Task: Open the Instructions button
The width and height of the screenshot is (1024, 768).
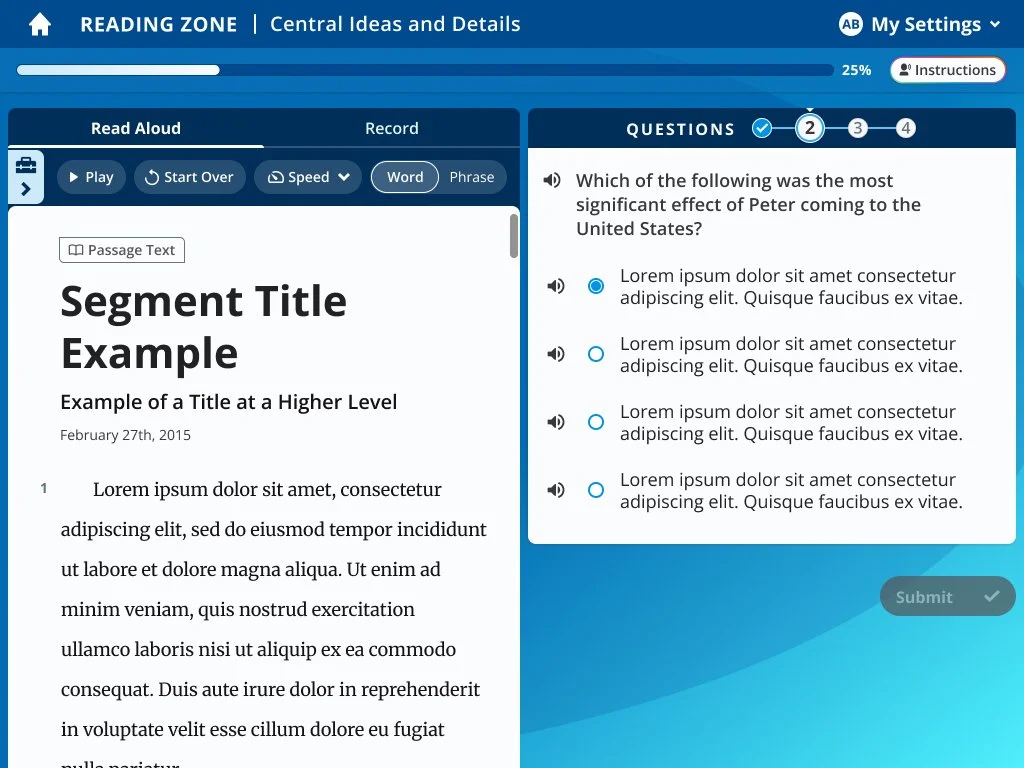Action: pyautogui.click(x=948, y=70)
